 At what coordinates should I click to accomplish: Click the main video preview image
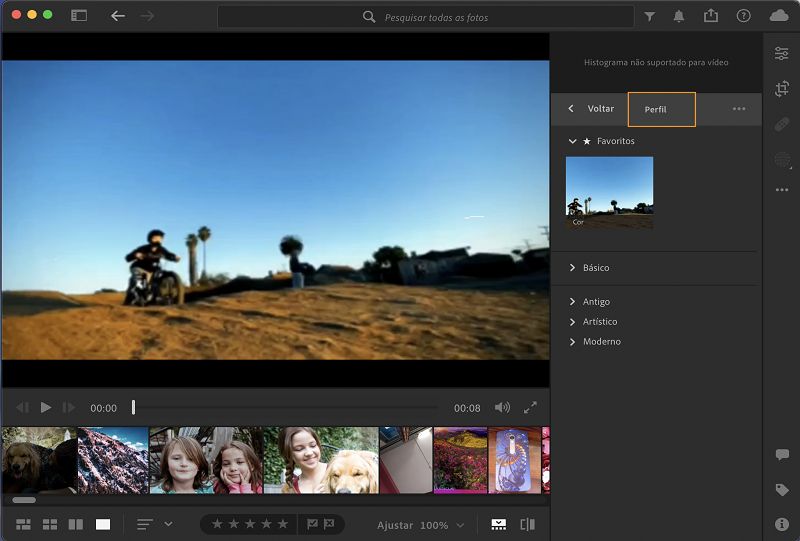tap(276, 210)
